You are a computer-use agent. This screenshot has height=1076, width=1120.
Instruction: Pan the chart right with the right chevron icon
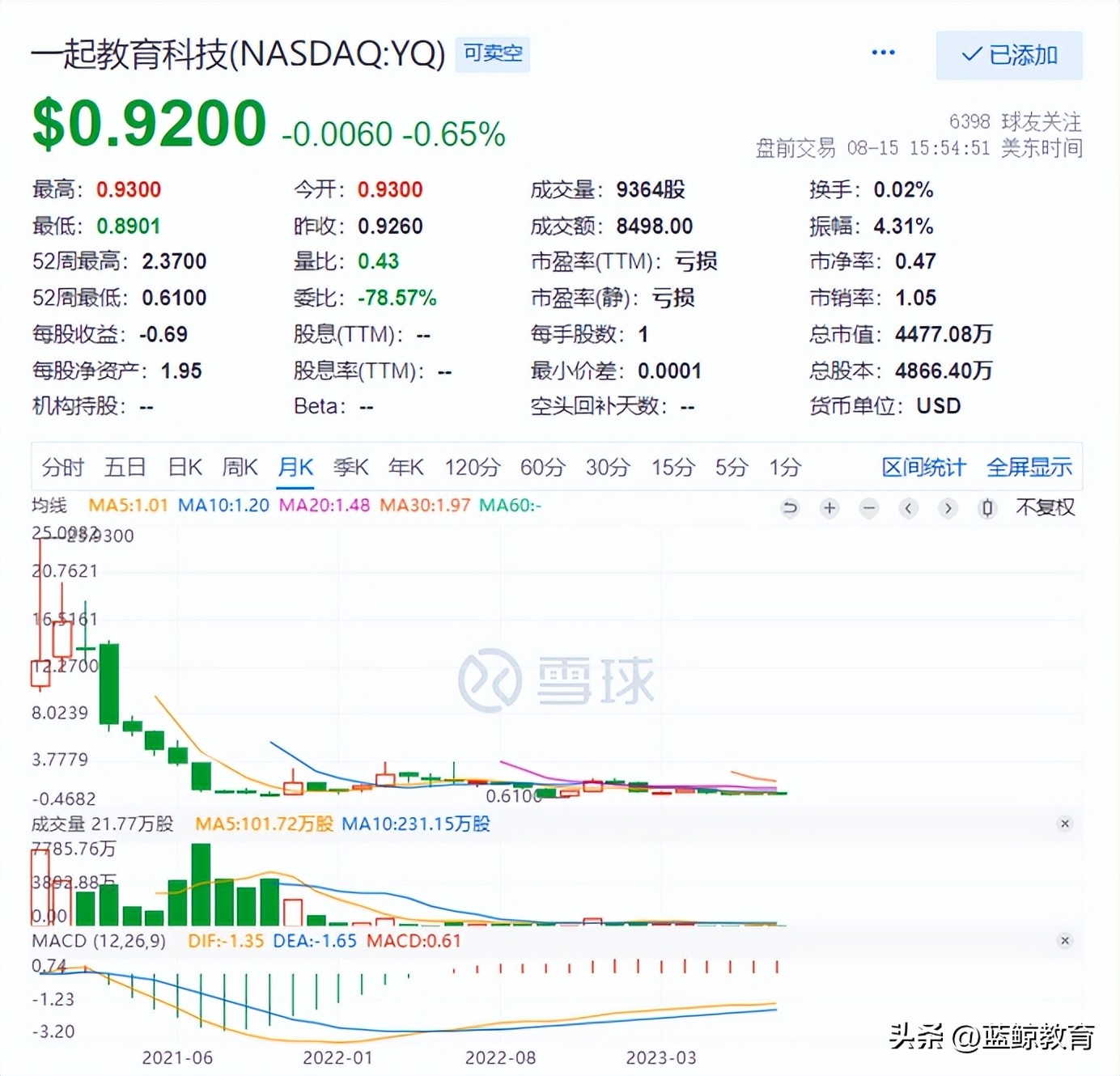[x=948, y=508]
